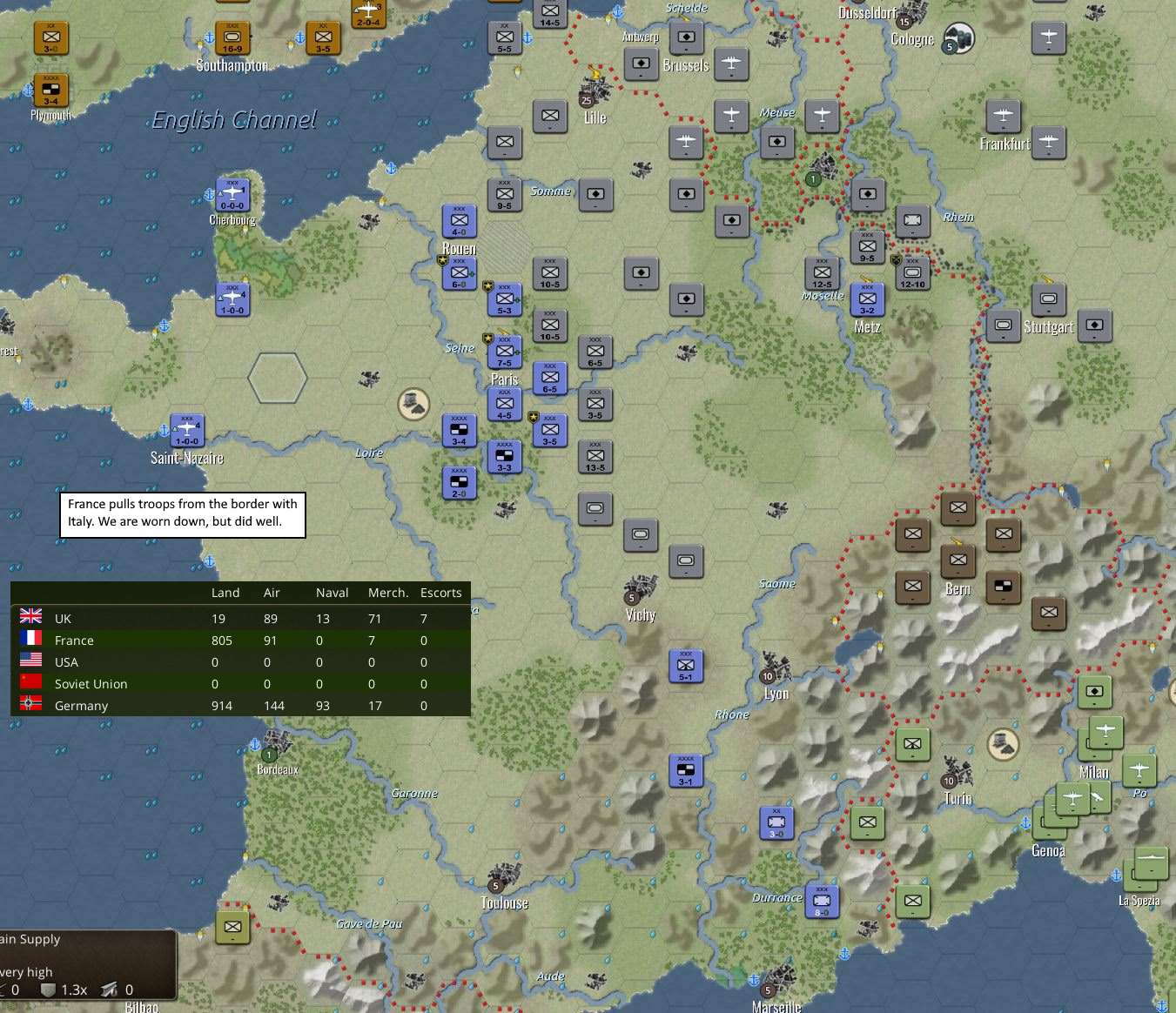Viewport: 1176px width, 1013px height.
Task: Click the Merch. column header
Action: (388, 593)
